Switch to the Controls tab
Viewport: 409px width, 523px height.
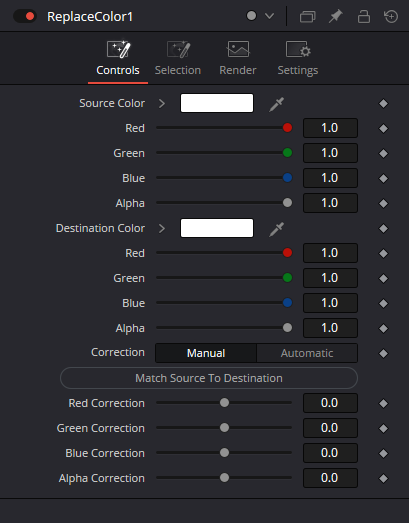point(118,59)
